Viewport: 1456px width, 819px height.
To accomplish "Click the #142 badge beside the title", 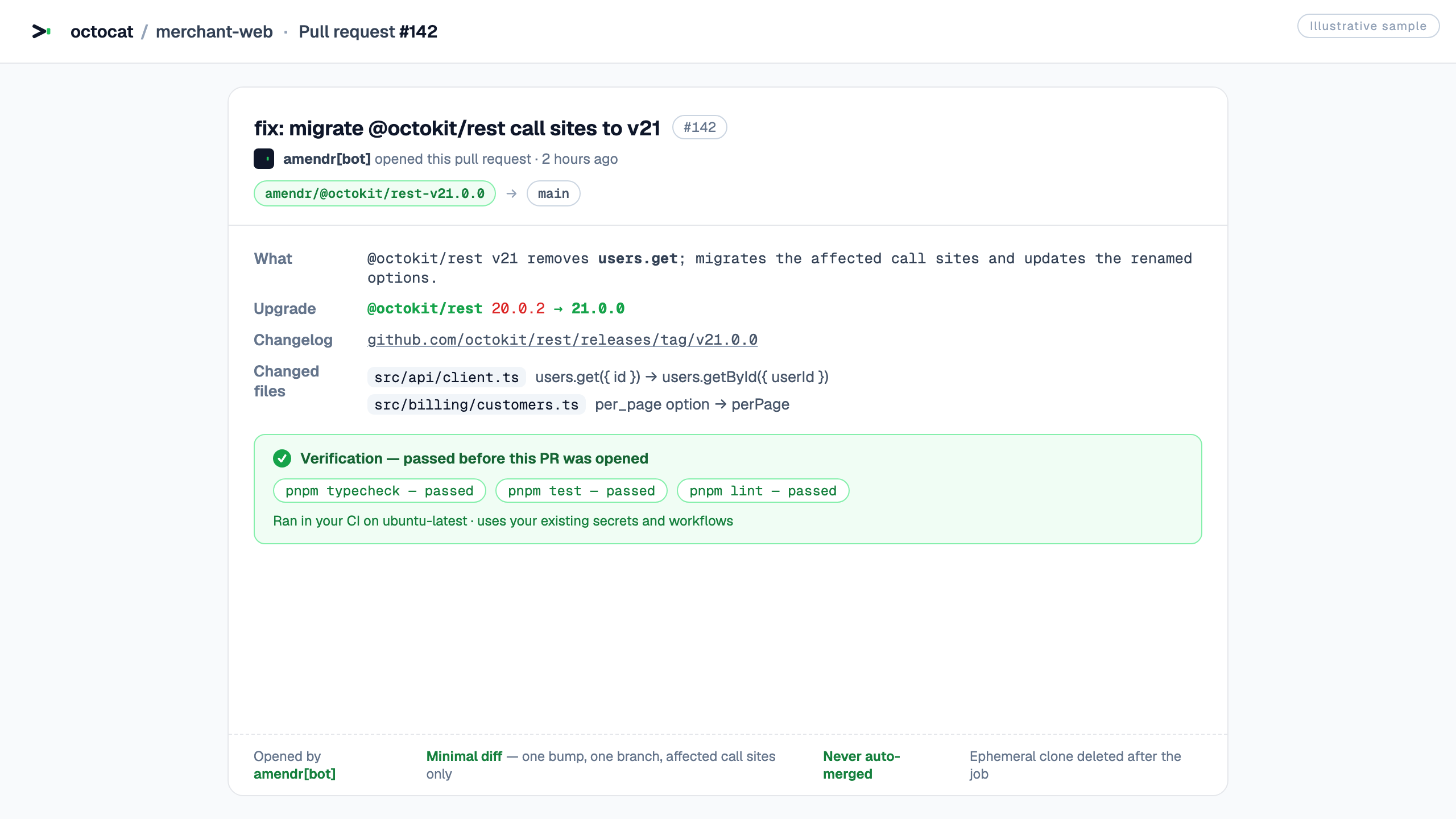I will (x=700, y=127).
